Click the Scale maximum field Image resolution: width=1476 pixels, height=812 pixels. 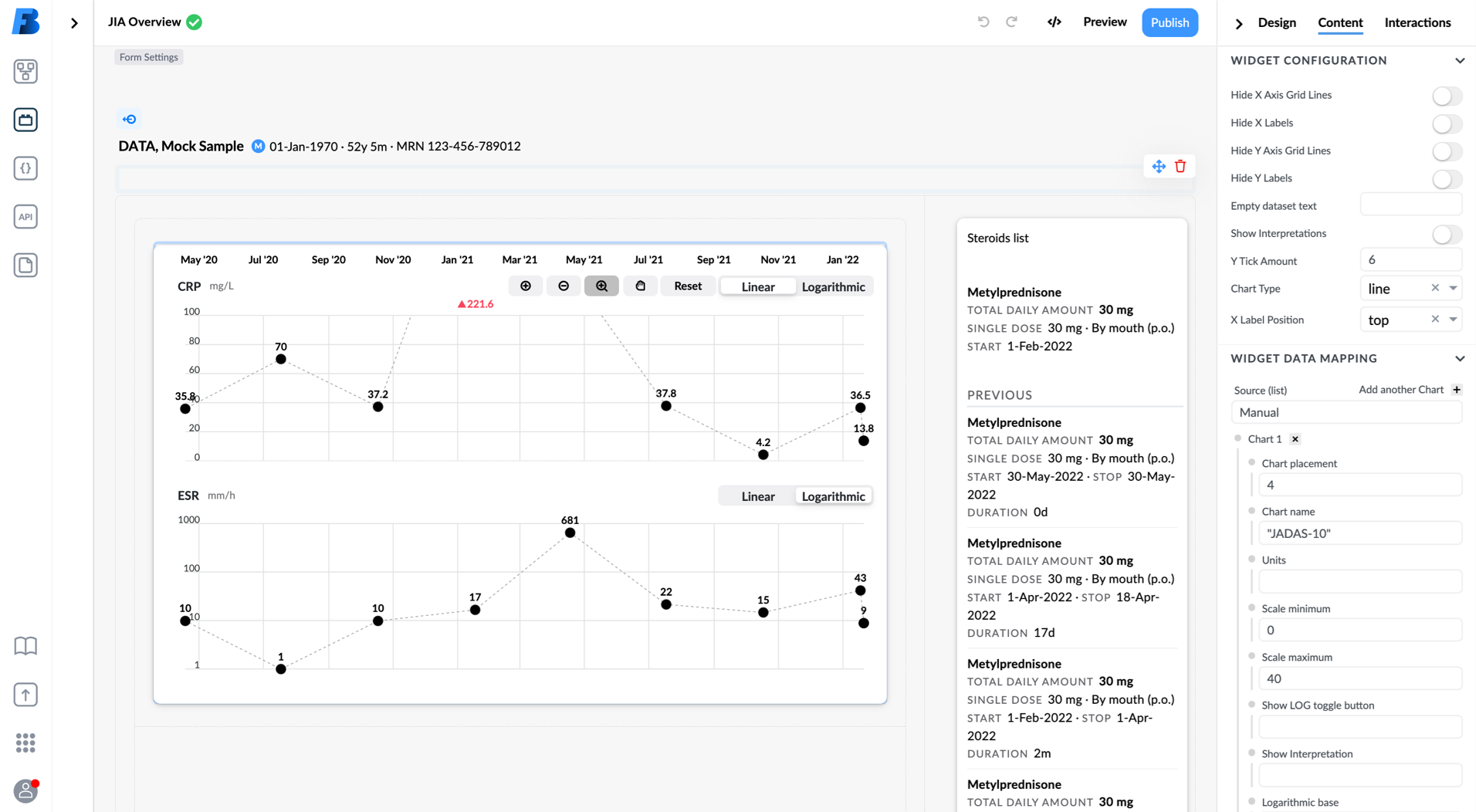pyautogui.click(x=1360, y=678)
